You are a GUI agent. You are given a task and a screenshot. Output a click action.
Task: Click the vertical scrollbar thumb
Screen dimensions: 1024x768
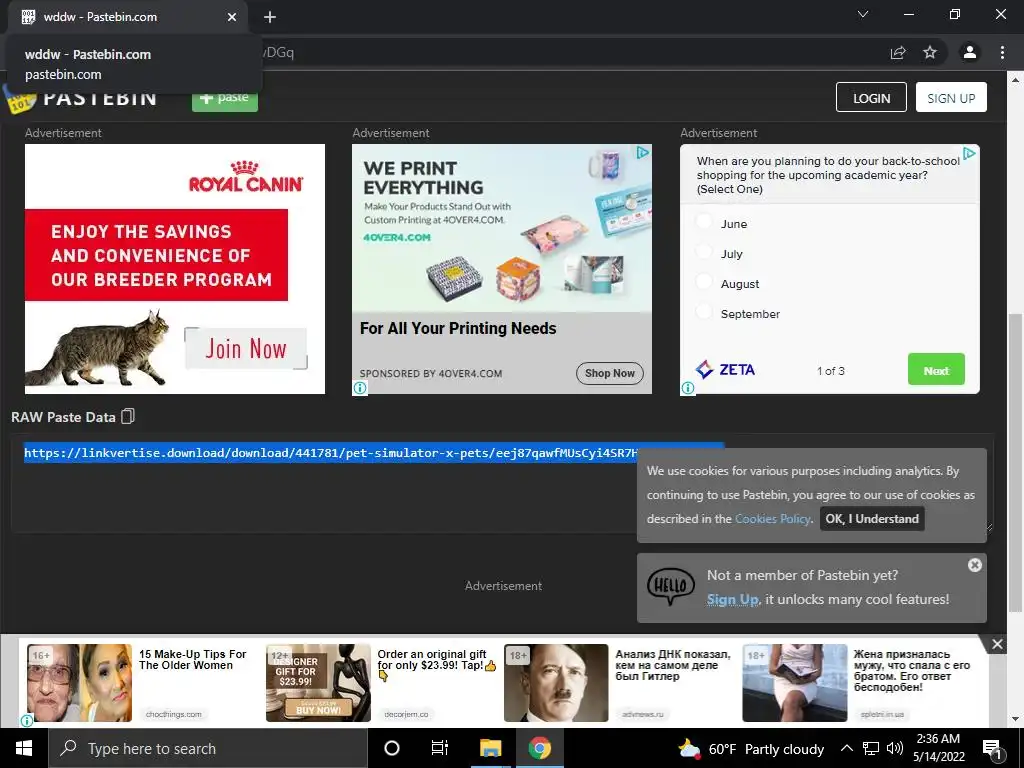pyautogui.click(x=1015, y=462)
